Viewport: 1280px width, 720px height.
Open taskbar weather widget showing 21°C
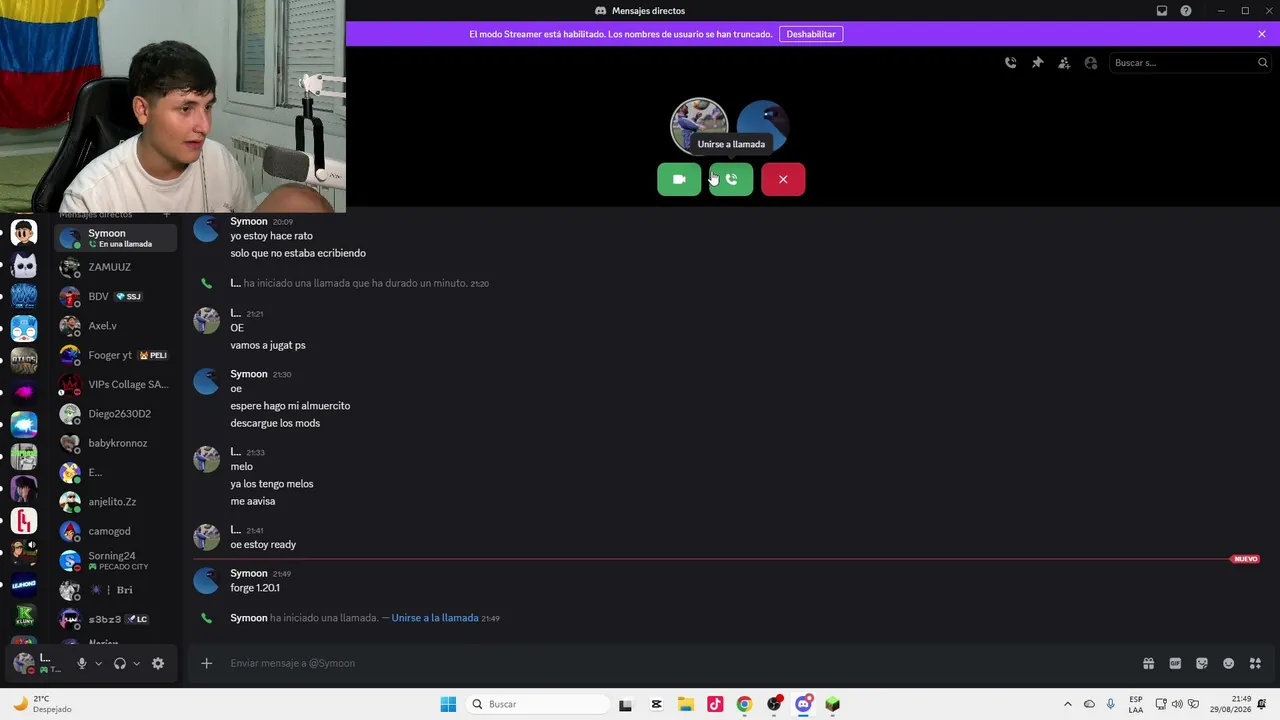[42, 704]
